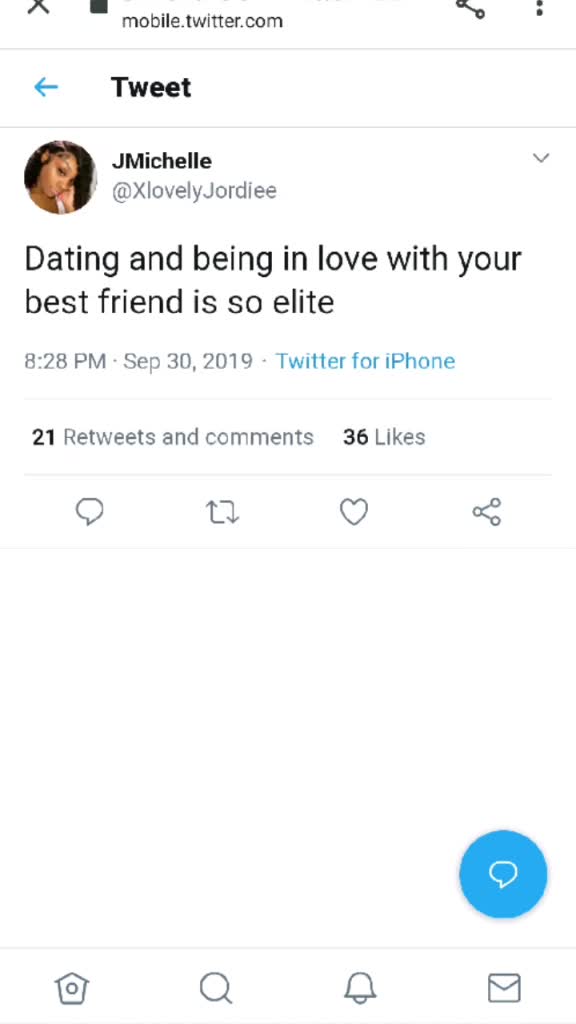576x1024 pixels.
Task: Open tweet options chevron dropdown
Action: tap(541, 158)
